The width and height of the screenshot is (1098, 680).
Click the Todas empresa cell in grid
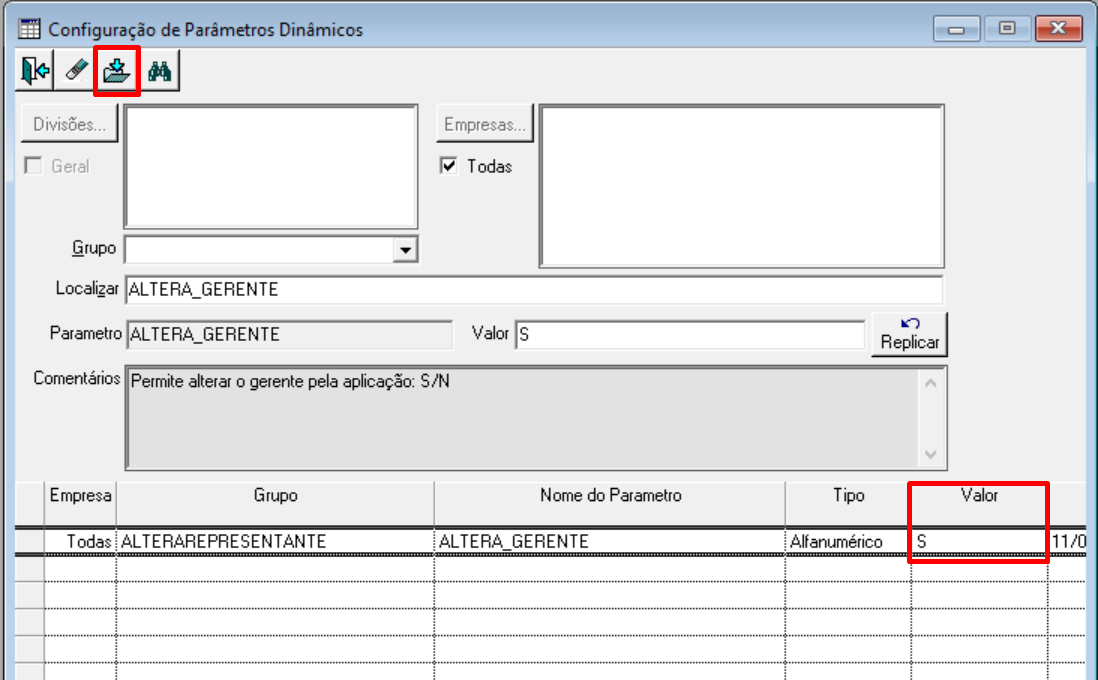(x=81, y=541)
